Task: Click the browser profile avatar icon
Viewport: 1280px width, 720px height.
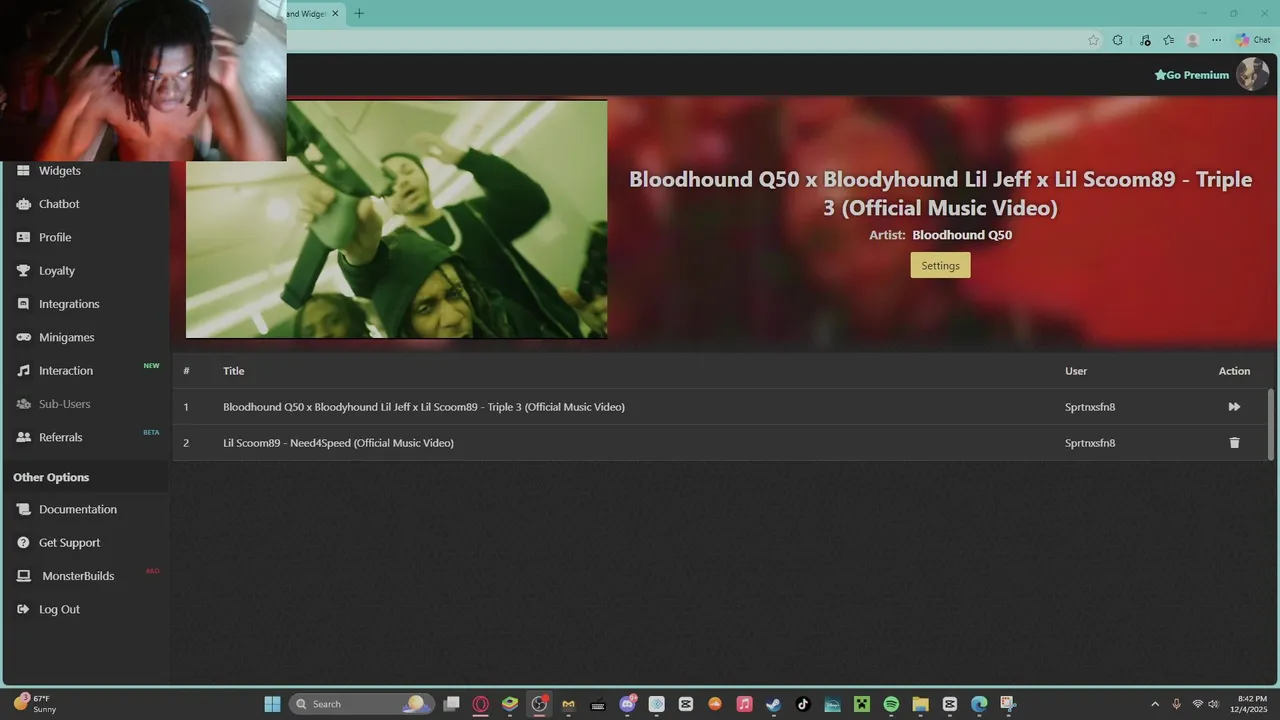Action: pos(1192,40)
